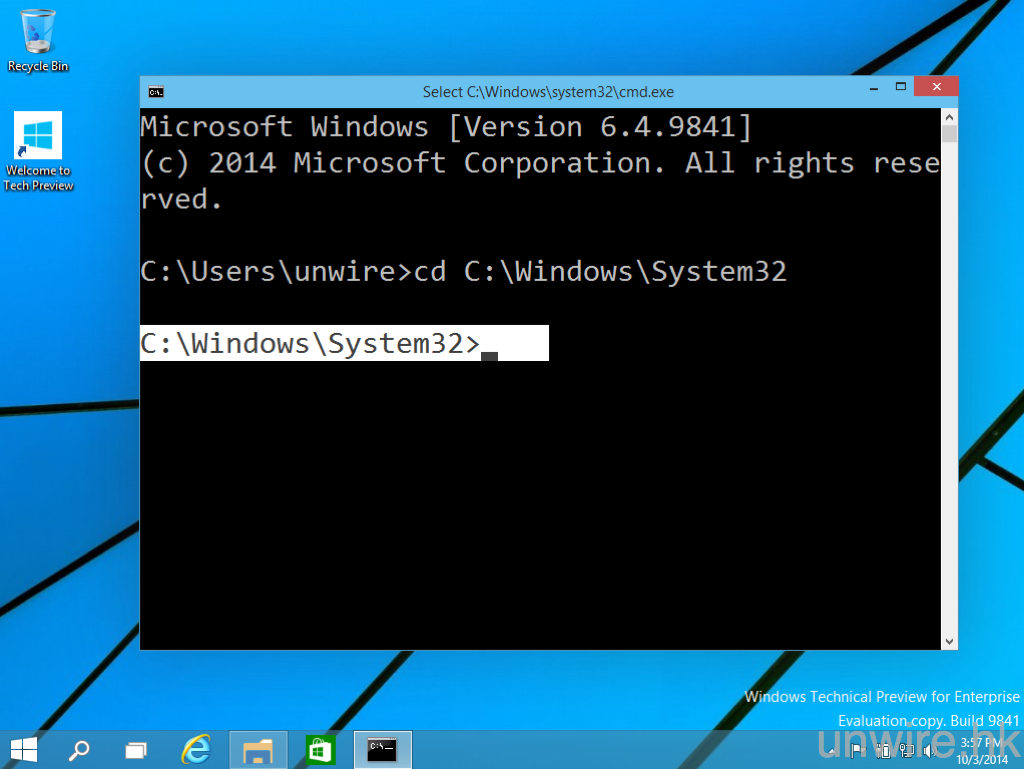This screenshot has height=769, width=1024.
Task: Click the Search magnifier on taskbar
Action: pyautogui.click(x=79, y=749)
